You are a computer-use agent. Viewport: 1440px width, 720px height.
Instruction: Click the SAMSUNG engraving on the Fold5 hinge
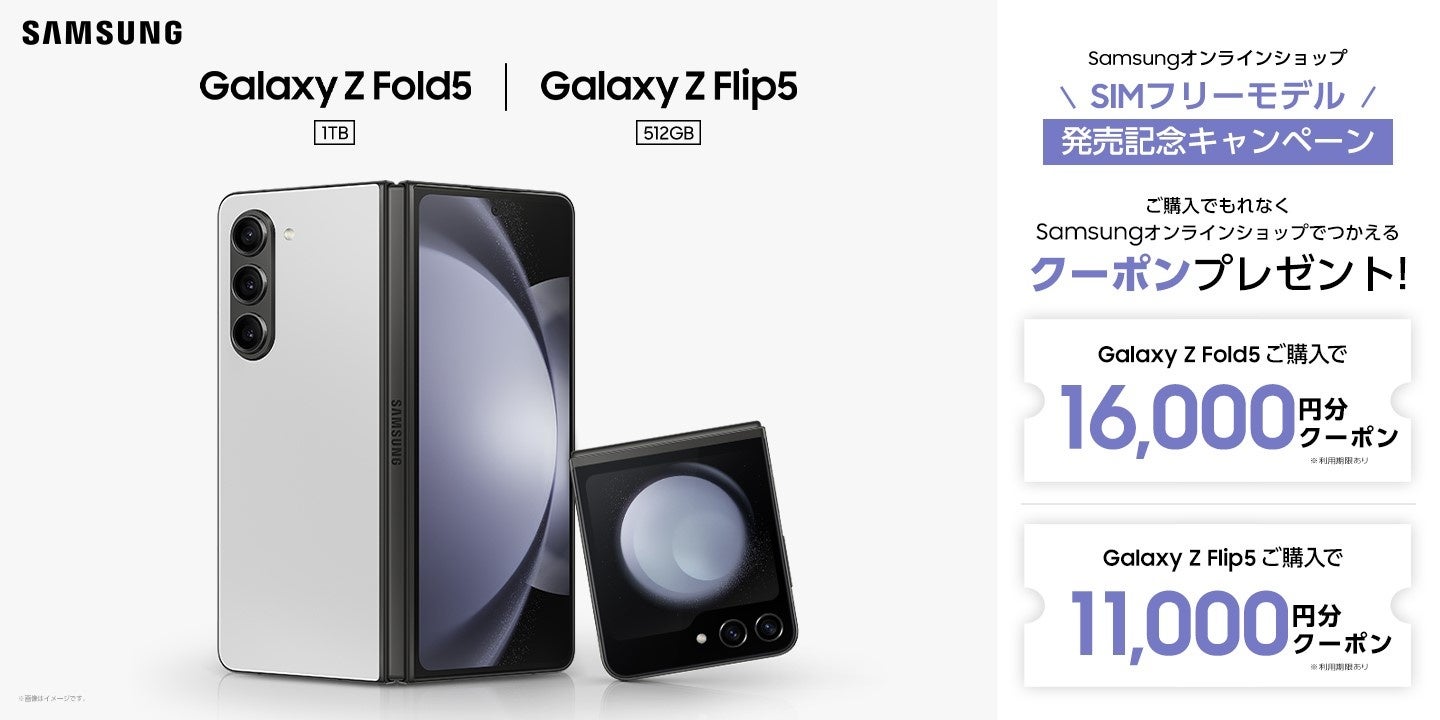pos(396,432)
